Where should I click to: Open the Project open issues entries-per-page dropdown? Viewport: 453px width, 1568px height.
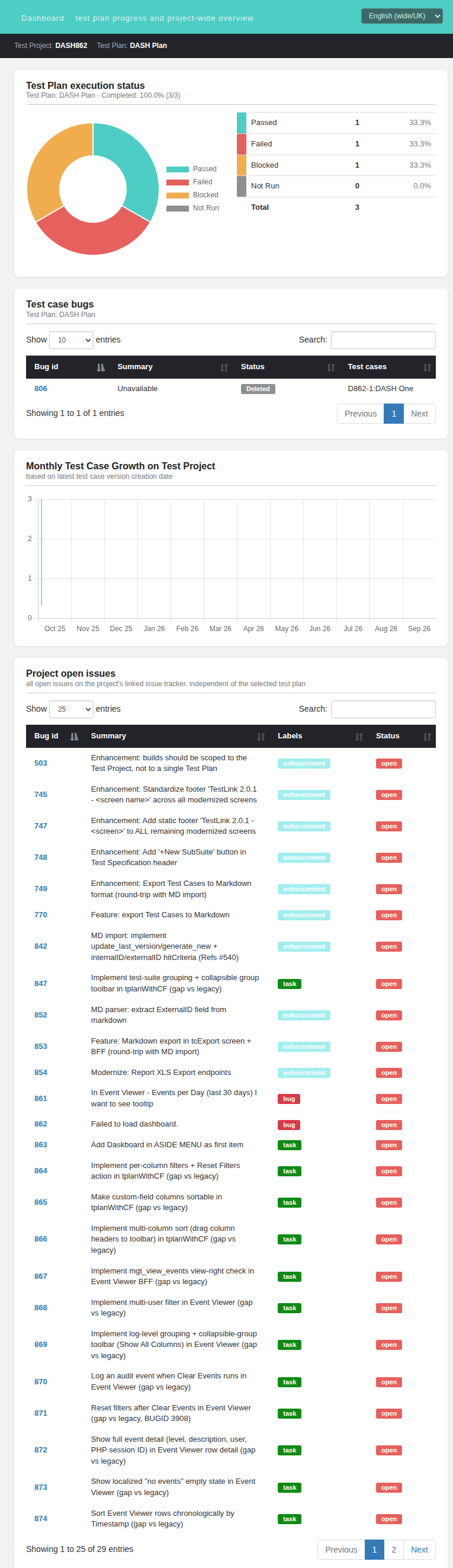point(71,709)
